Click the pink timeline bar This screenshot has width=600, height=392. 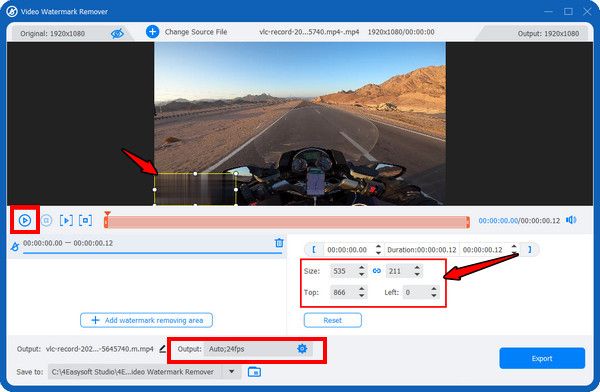(x=287, y=222)
